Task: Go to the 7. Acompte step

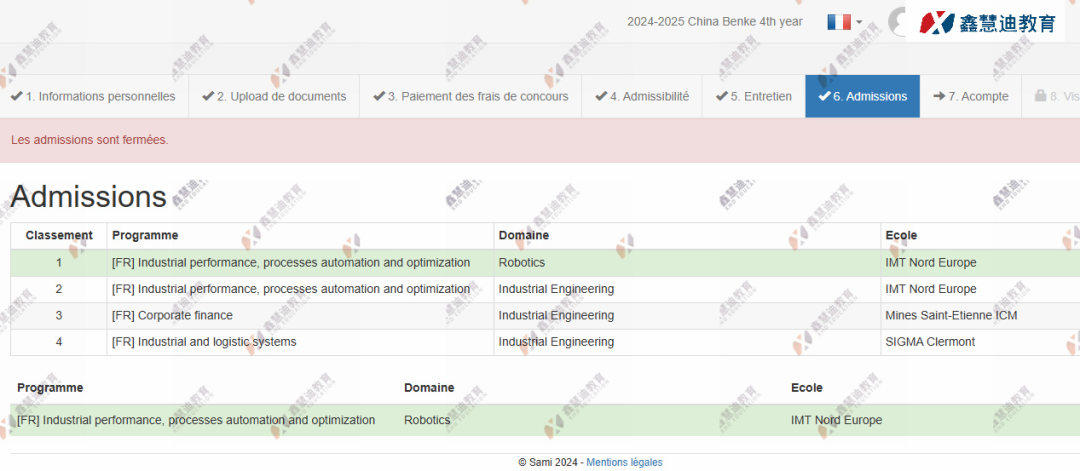Action: pyautogui.click(x=970, y=96)
